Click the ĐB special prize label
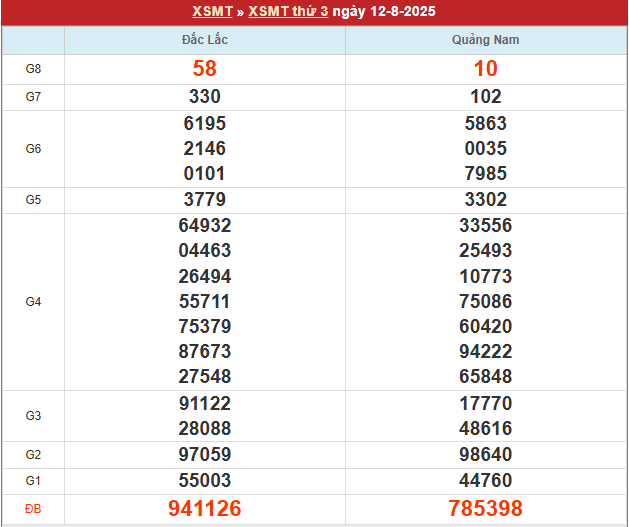Image resolution: width=629 pixels, height=527 pixels. 33,509
